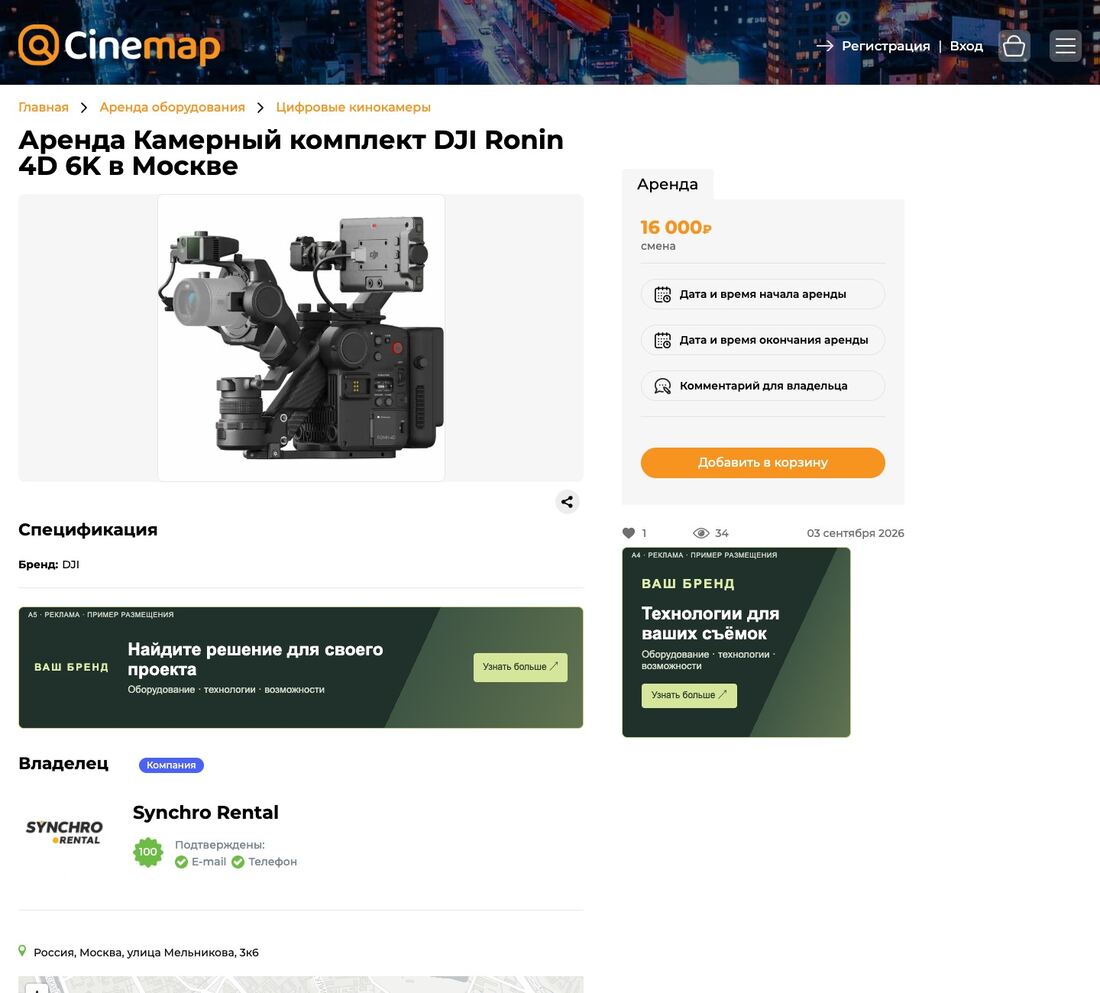Click the E-mail verified checkmark
Screen dimensions: 1100x993
[x=181, y=862]
